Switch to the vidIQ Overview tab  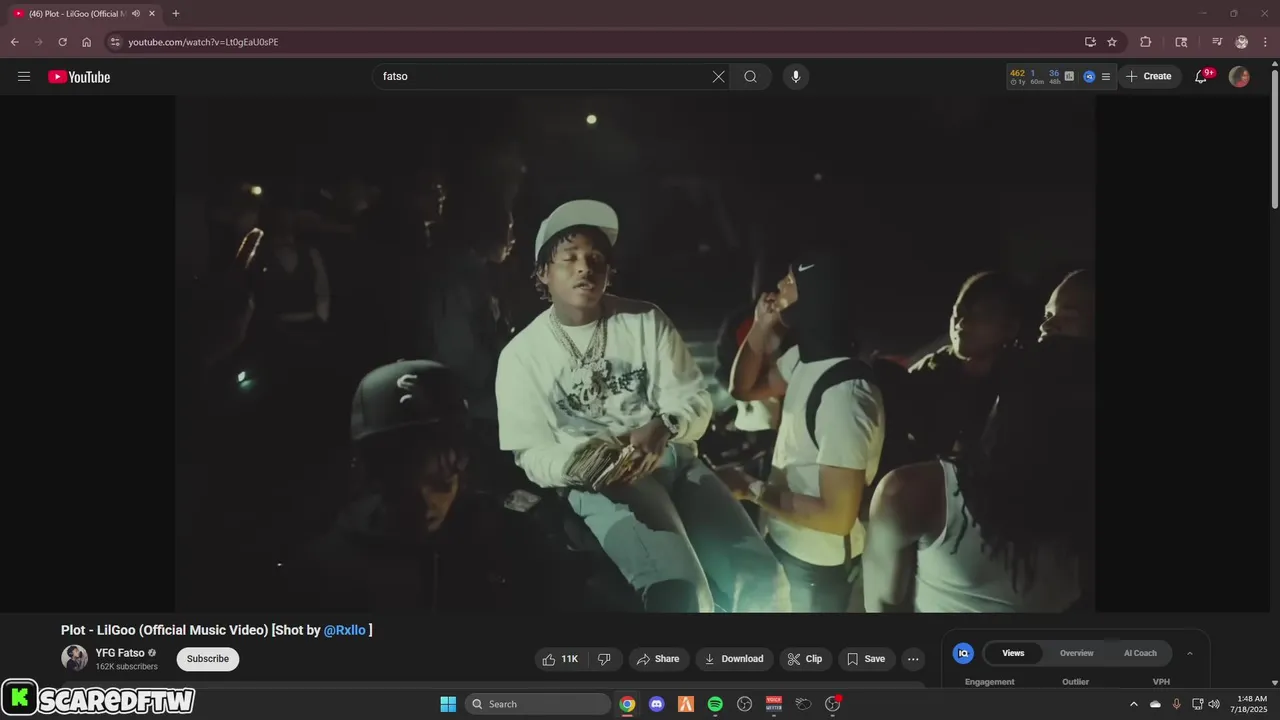coord(1077,653)
